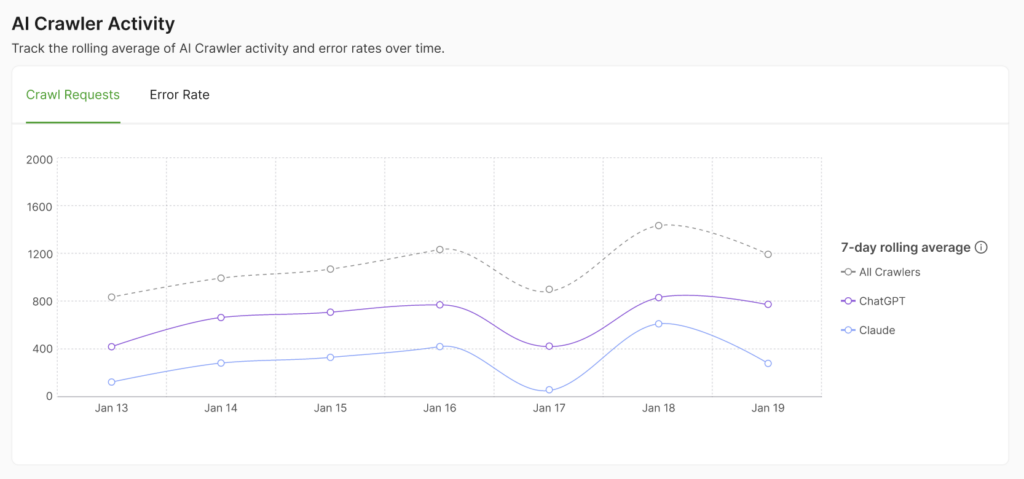This screenshot has height=479, width=1024.
Task: Click the Jan 13 x-axis label
Action: click(112, 408)
